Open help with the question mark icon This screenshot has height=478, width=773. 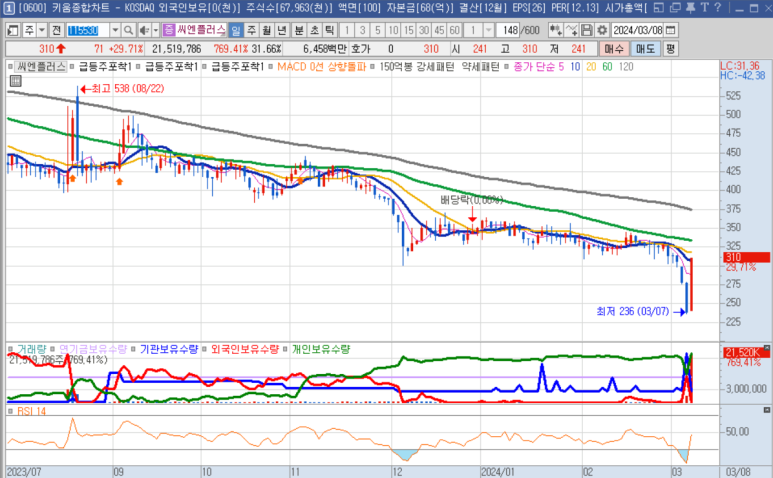tap(717, 7)
